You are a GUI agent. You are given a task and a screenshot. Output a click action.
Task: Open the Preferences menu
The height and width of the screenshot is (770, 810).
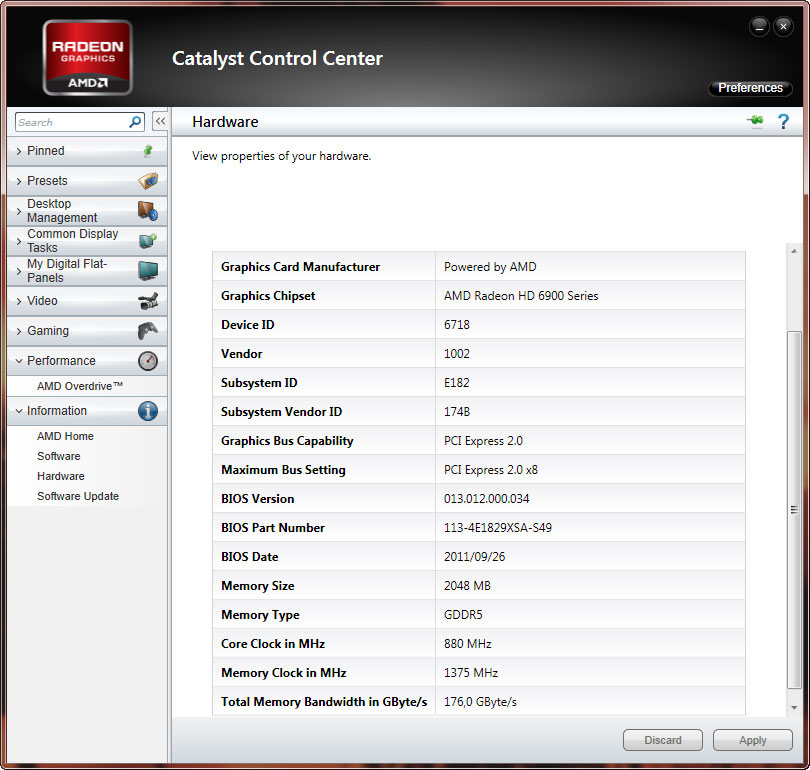click(x=750, y=88)
